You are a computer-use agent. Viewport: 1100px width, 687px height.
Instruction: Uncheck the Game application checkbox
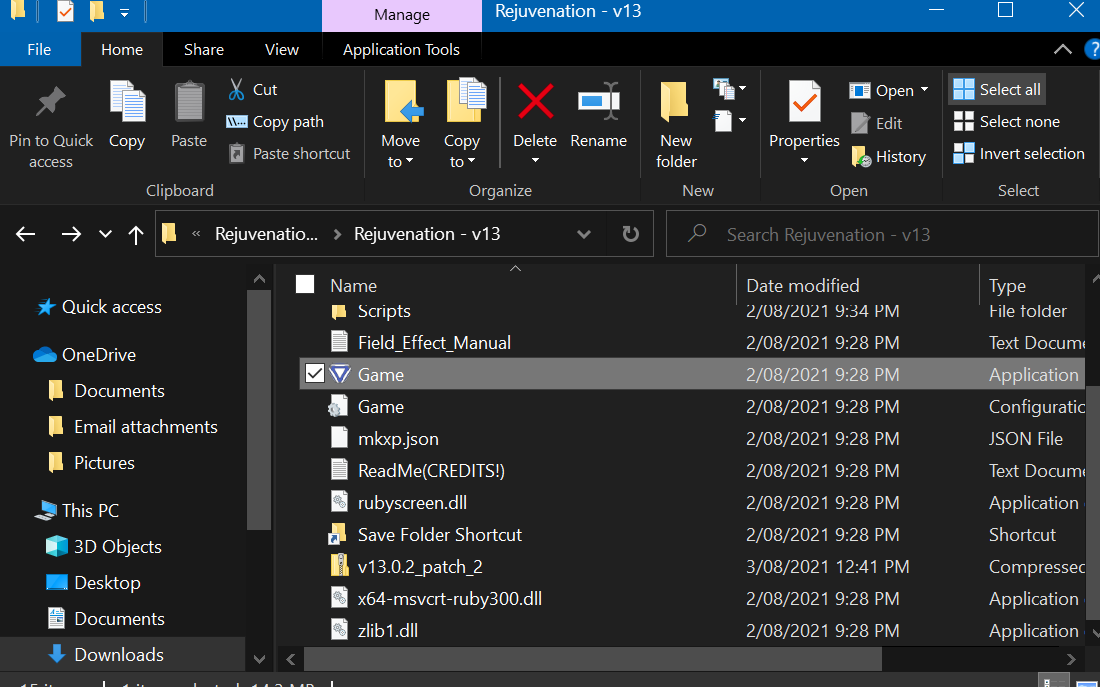coord(314,374)
